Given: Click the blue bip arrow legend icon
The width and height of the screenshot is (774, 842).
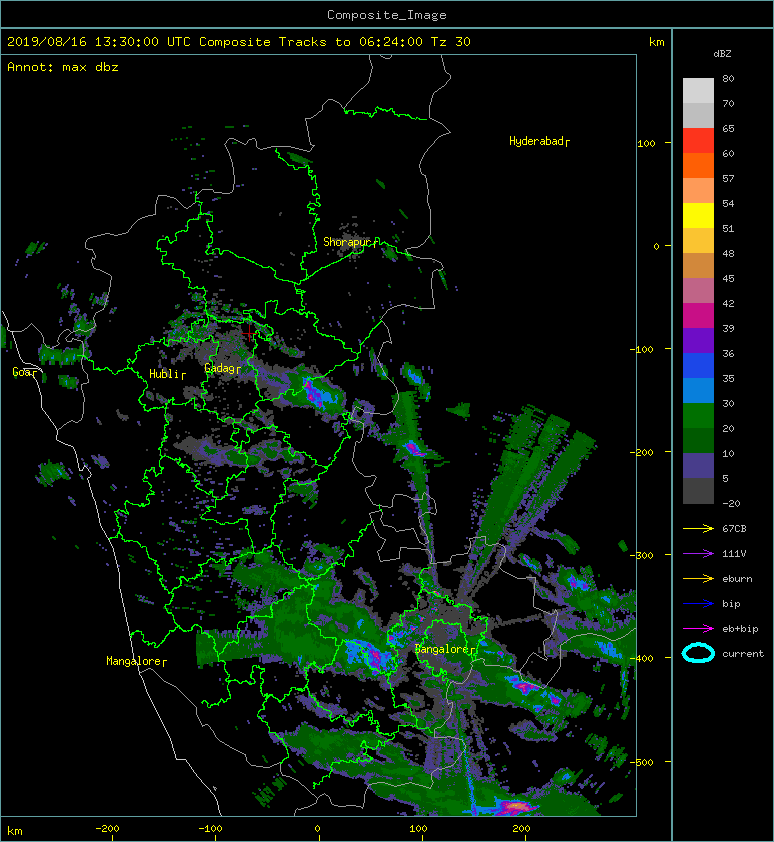Looking at the screenshot, I should (698, 604).
